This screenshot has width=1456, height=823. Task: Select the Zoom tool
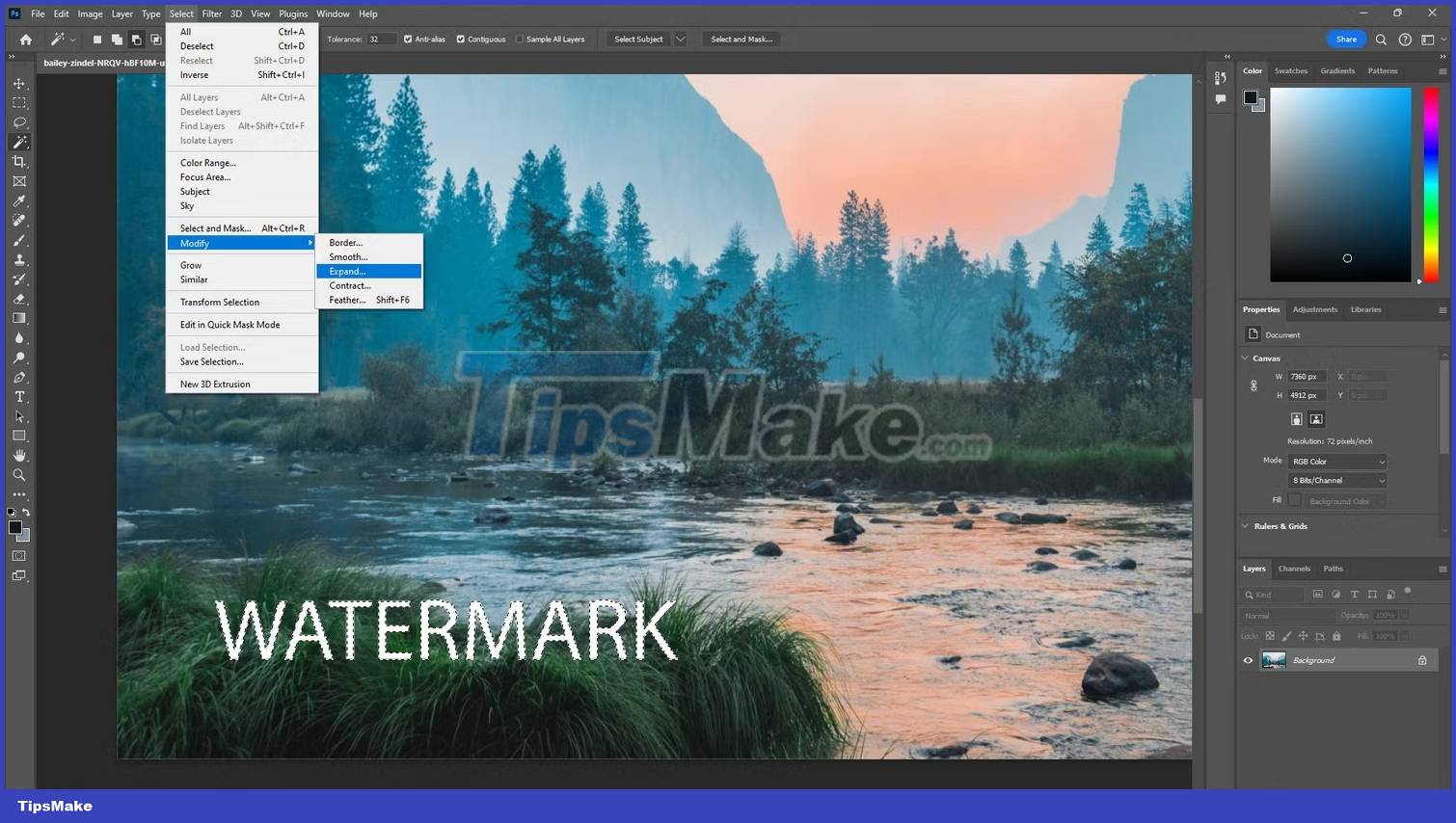point(18,474)
